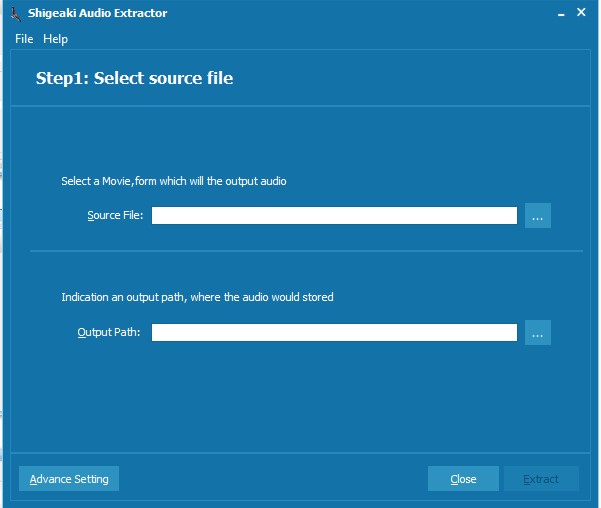Click the 'Select a Movie,form which will the output audio' text
Screen dimensions: 601x508
coord(174,181)
